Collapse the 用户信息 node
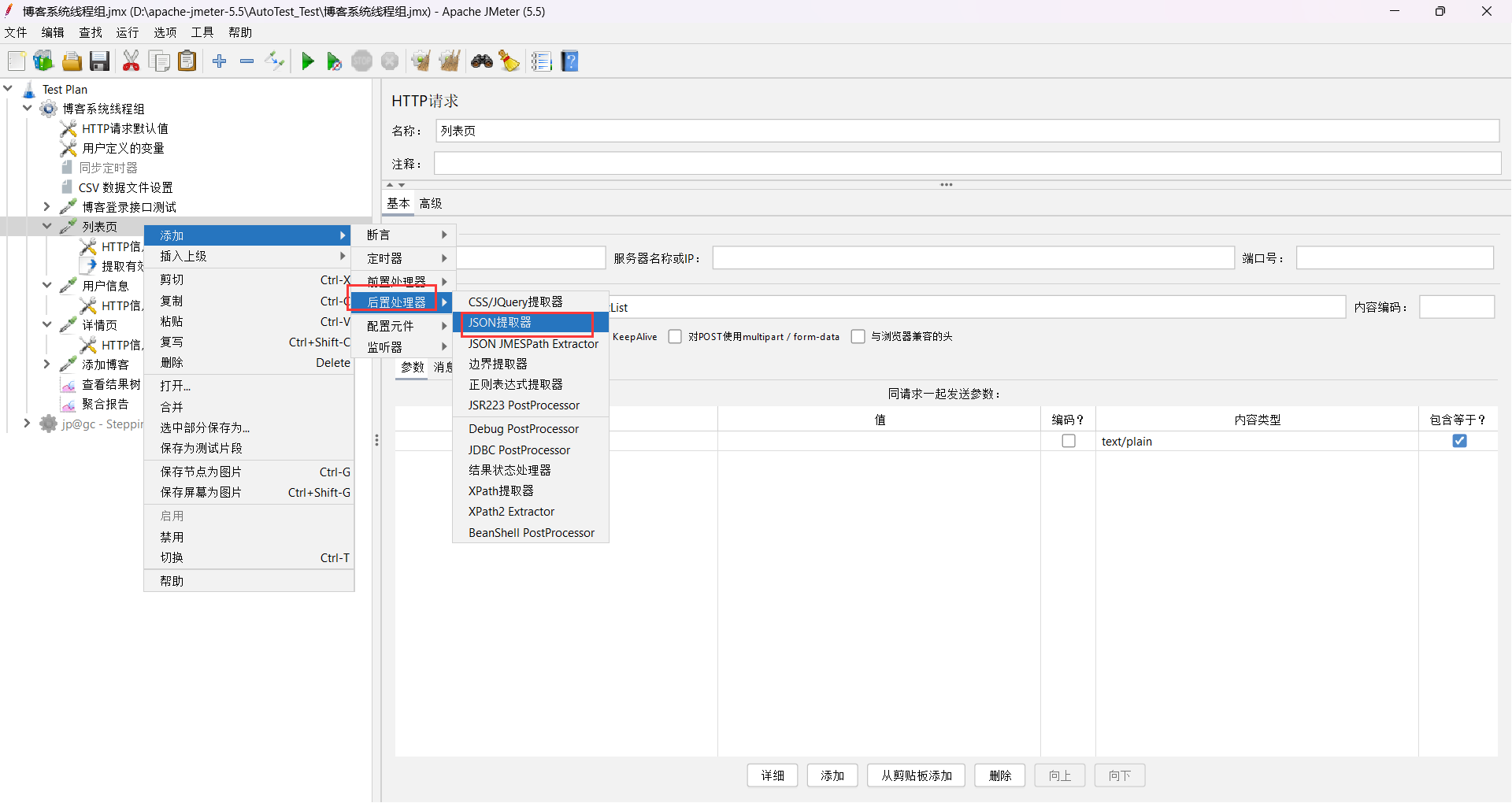Image resolution: width=1512 pixels, height=803 pixels. coord(47,286)
